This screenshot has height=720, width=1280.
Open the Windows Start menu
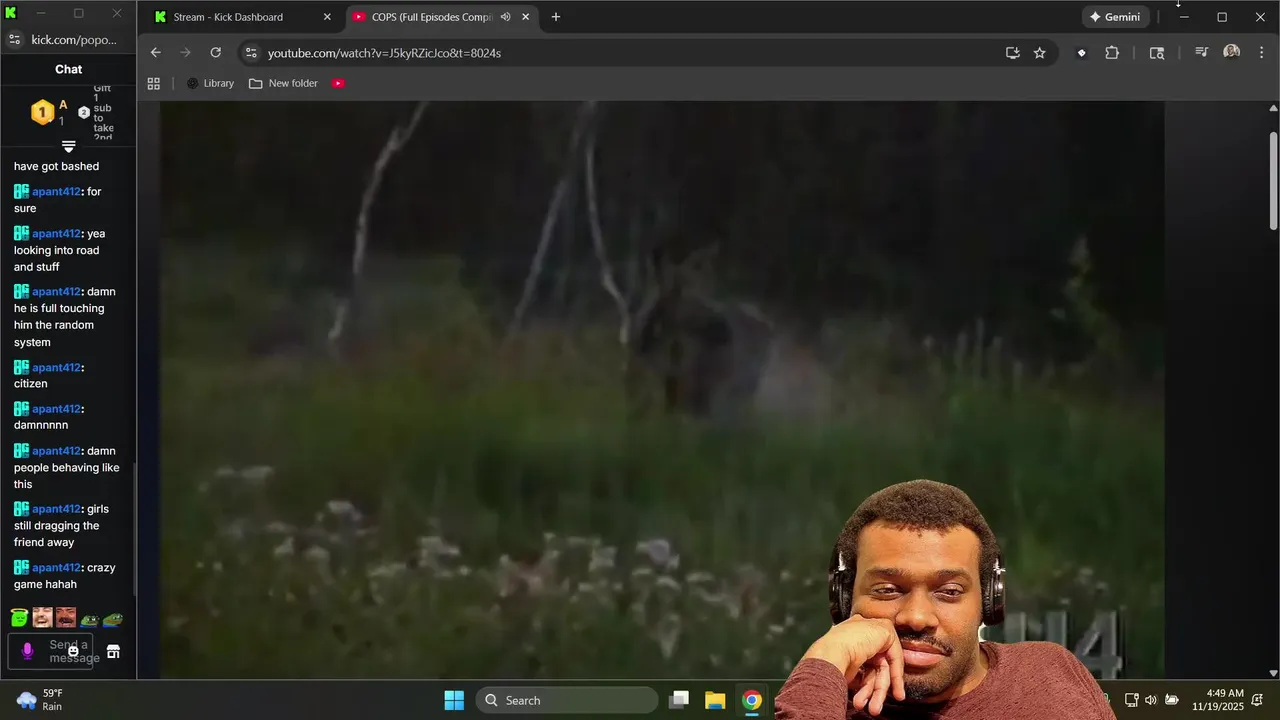(x=454, y=700)
